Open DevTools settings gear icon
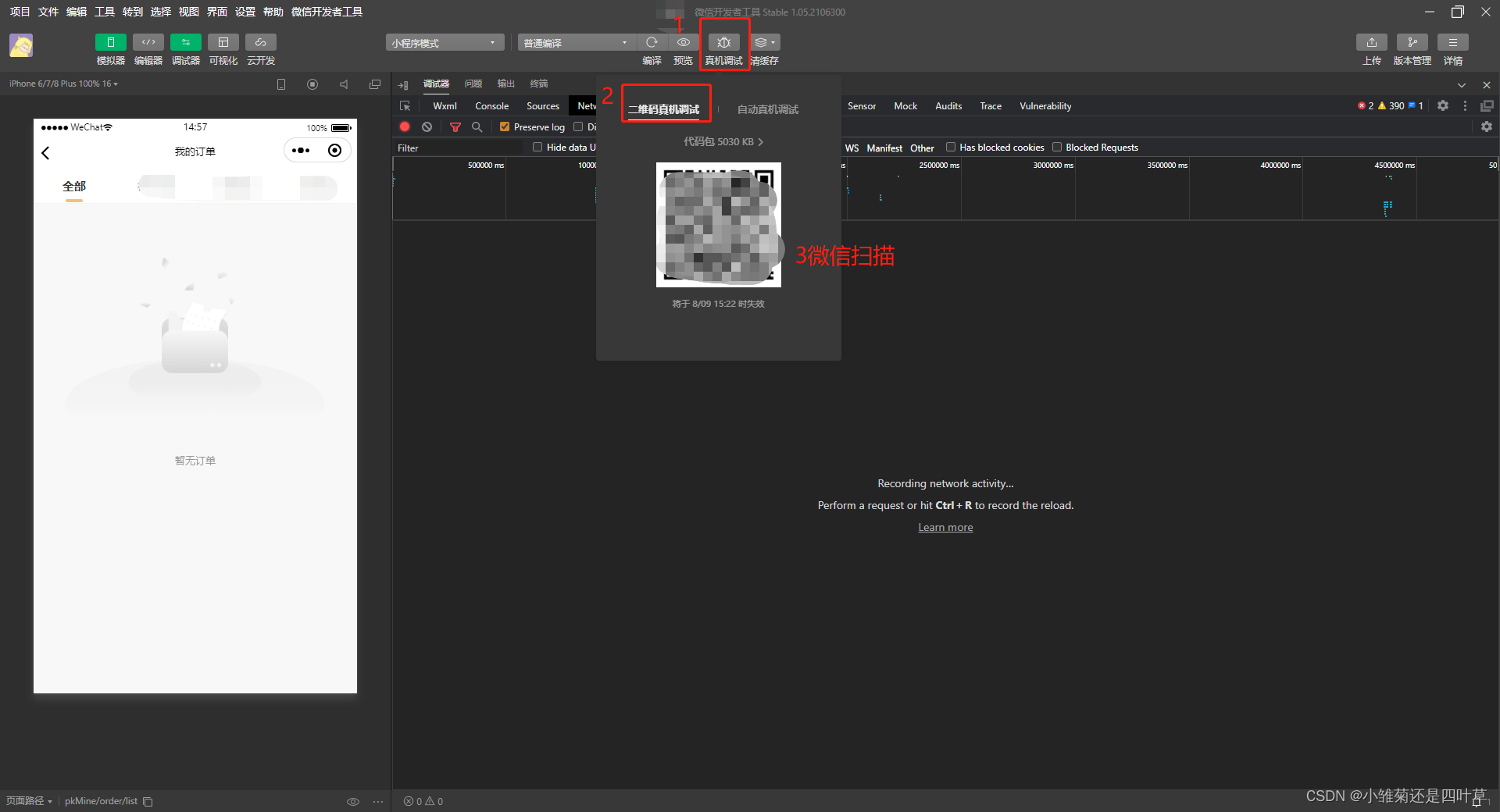The image size is (1500, 812). click(1443, 105)
